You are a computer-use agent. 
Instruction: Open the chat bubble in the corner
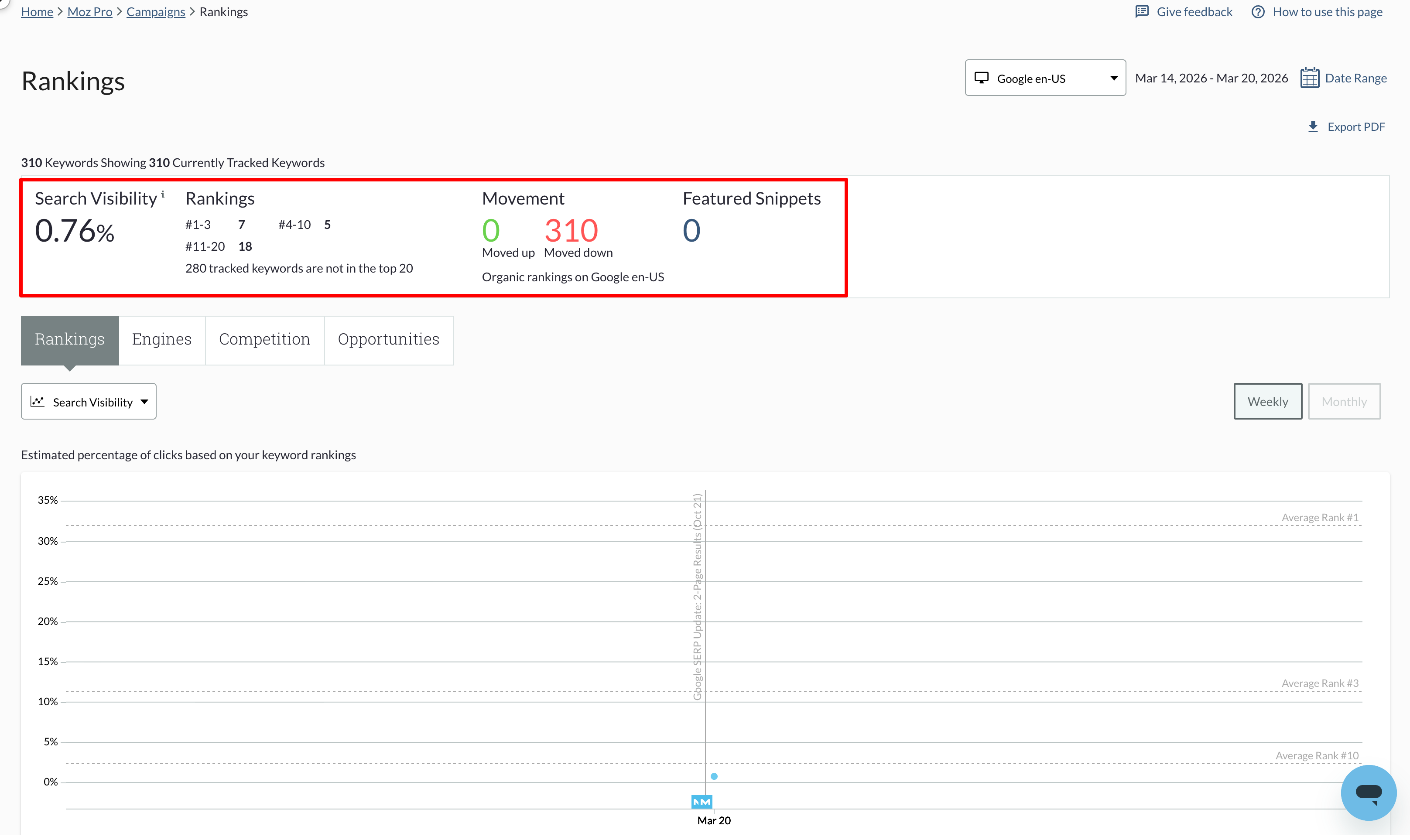coord(1368,792)
